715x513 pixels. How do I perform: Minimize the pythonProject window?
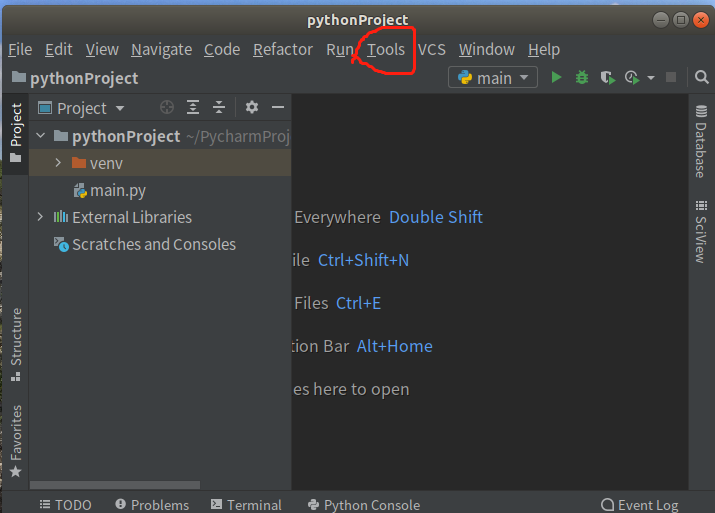pyautogui.click(x=661, y=20)
